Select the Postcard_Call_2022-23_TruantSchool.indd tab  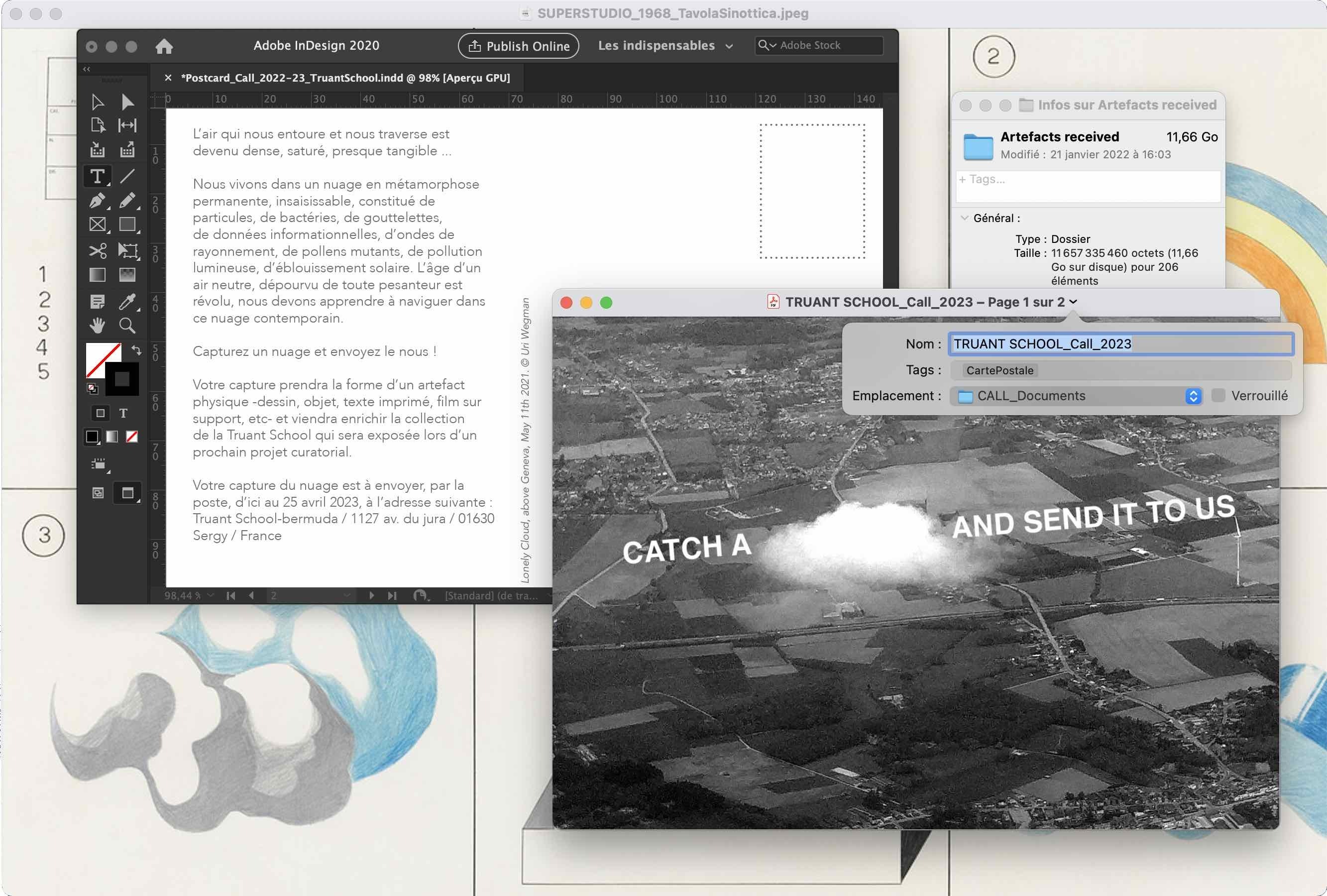345,78
